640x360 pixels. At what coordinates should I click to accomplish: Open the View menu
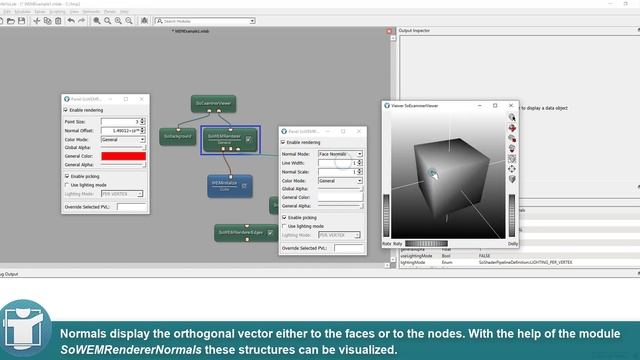(x=74, y=11)
